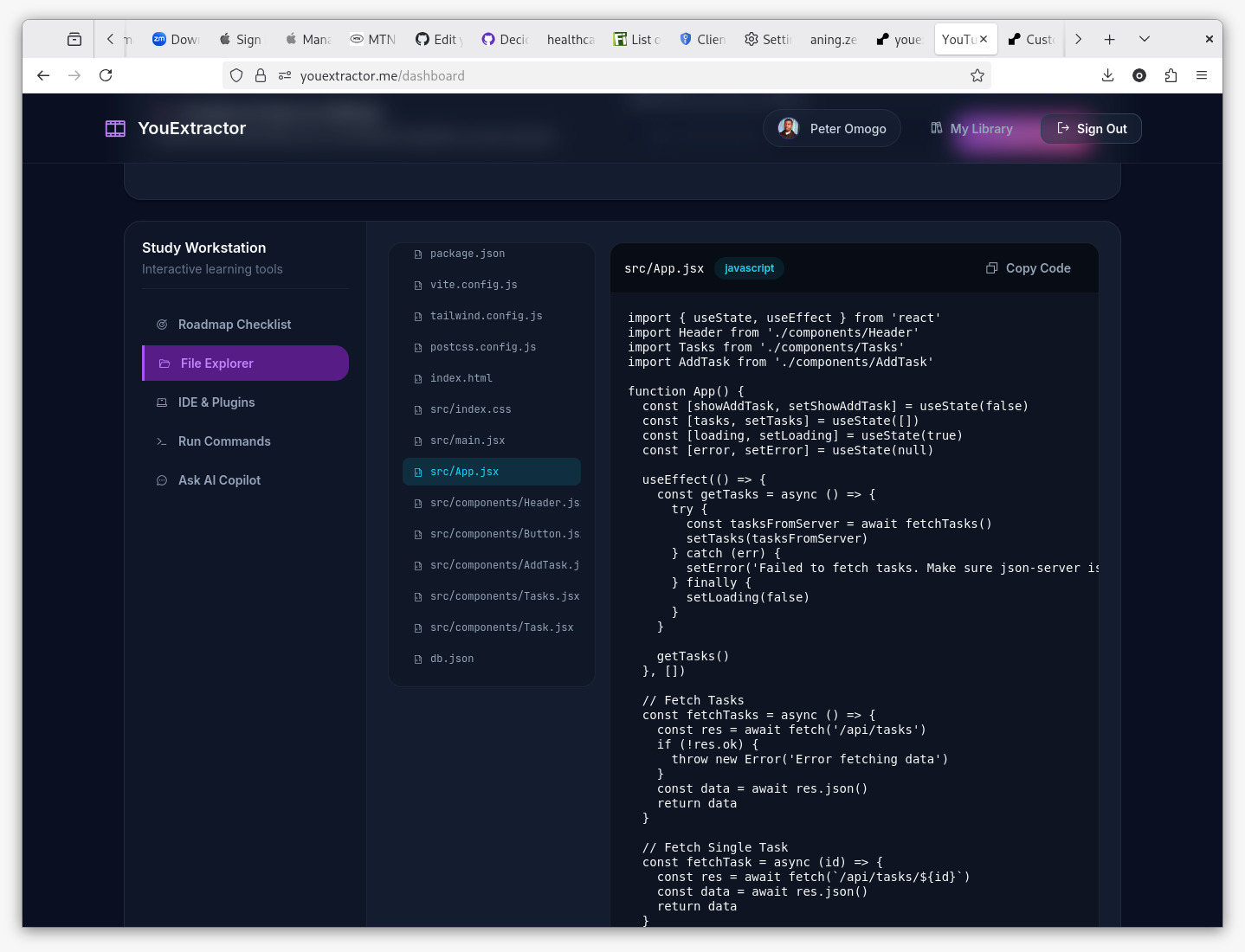Close the active YouTu tab
1245x952 pixels.
(x=984, y=39)
